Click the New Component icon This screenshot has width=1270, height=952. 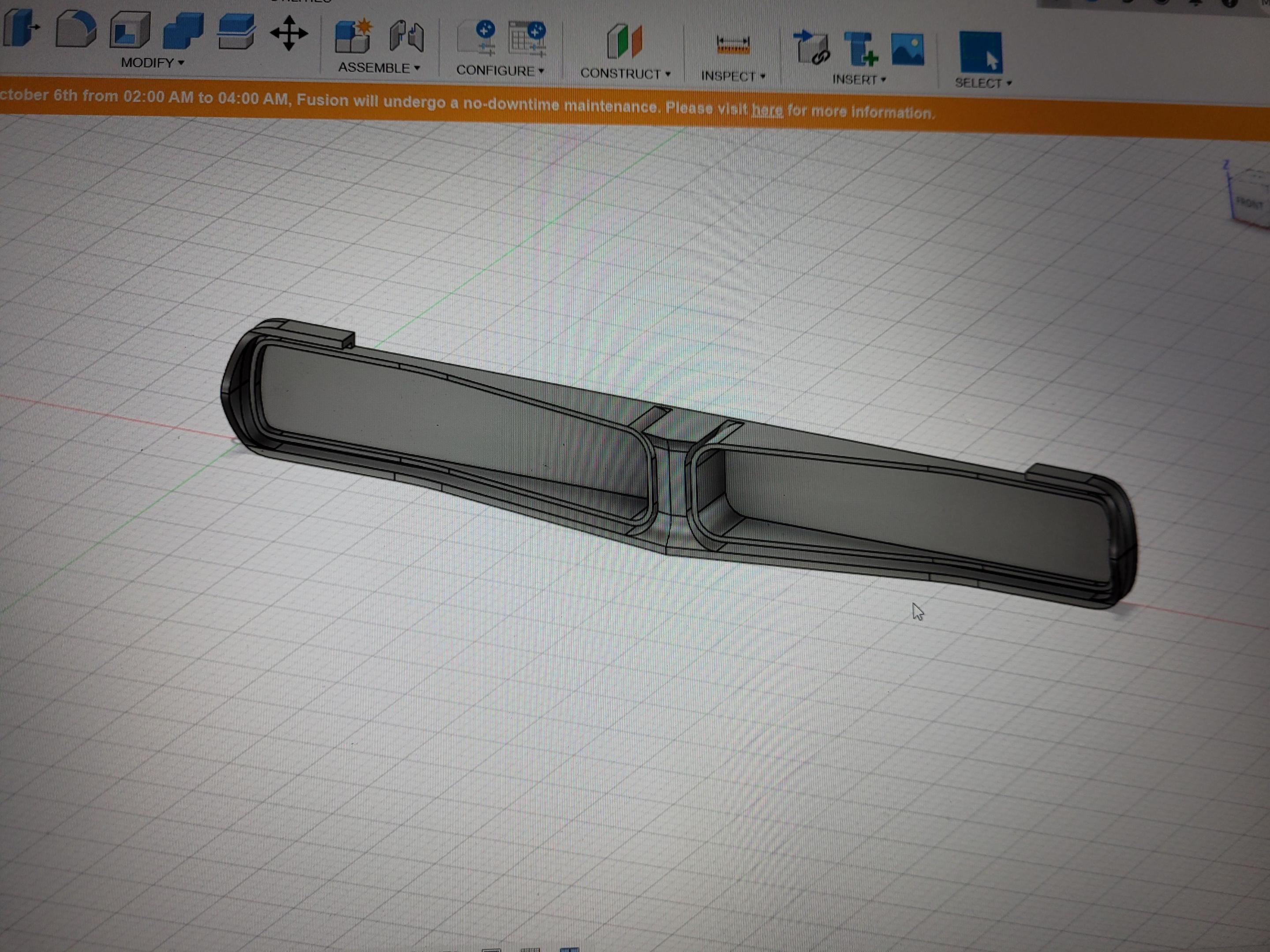[x=352, y=37]
